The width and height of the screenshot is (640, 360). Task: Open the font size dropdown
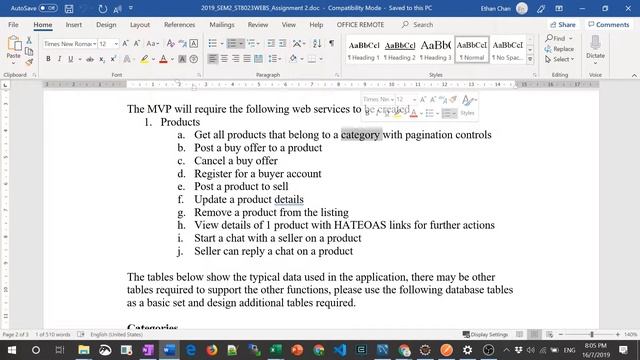116,44
